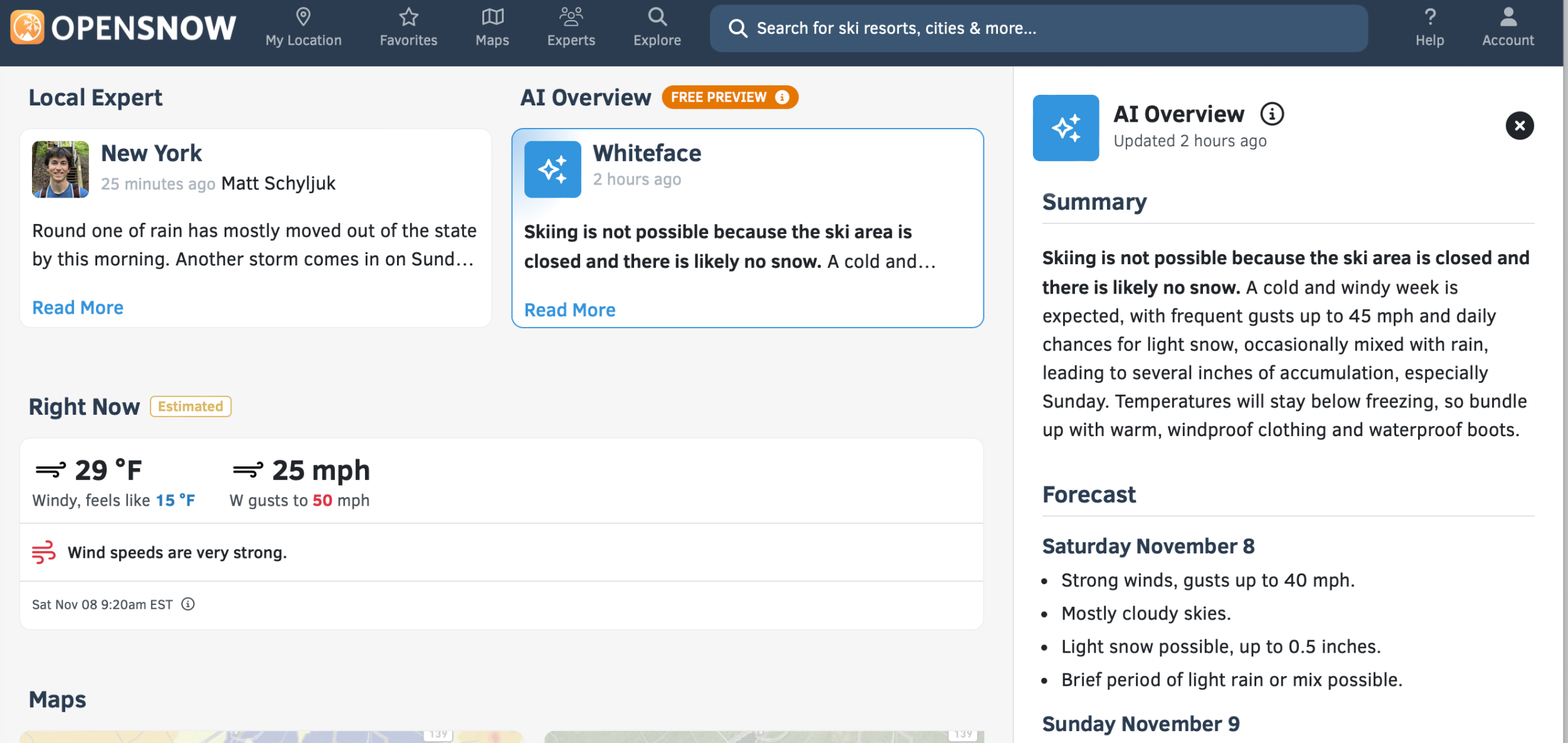Click the ski resort search field
Screen dimensions: 1568x743
tap(1038, 28)
